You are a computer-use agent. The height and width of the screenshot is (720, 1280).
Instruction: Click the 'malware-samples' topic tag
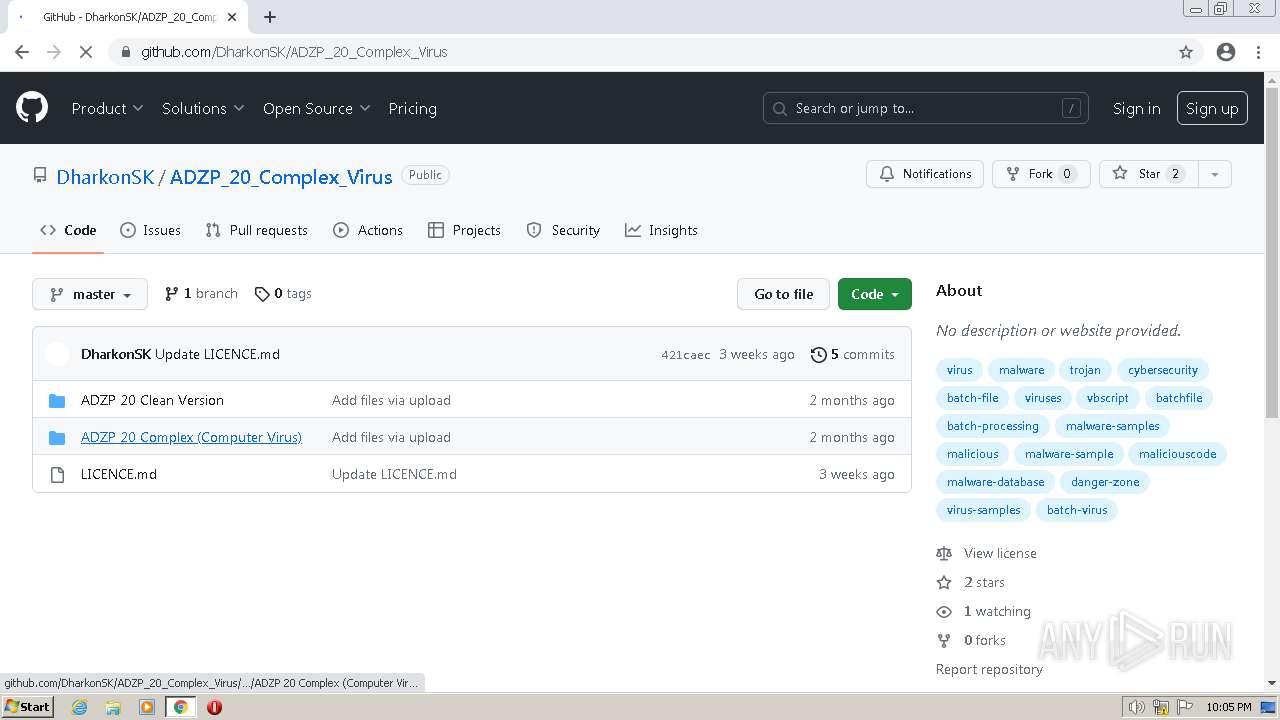pyautogui.click(x=1113, y=426)
